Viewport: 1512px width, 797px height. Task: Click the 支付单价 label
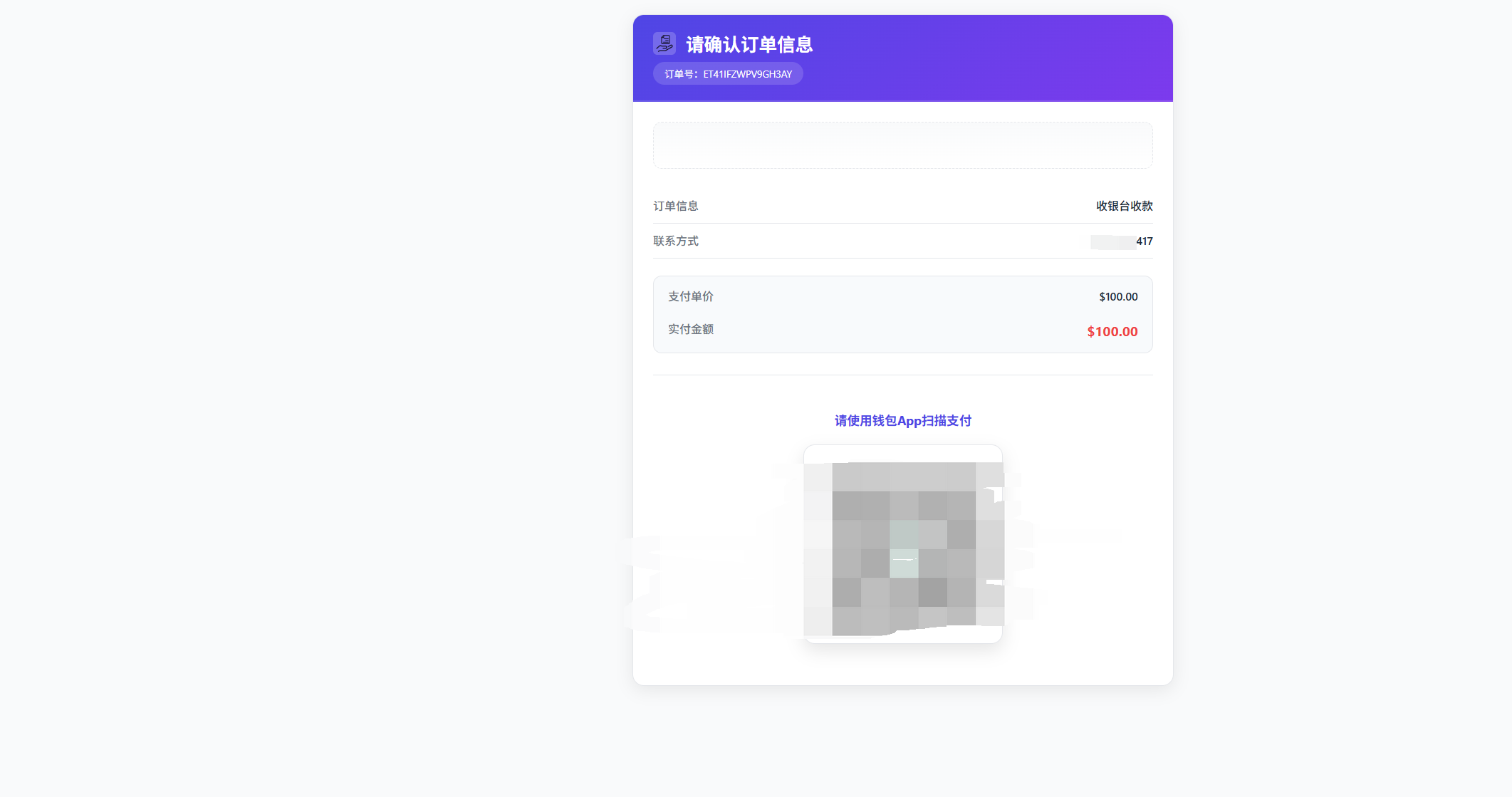point(690,296)
